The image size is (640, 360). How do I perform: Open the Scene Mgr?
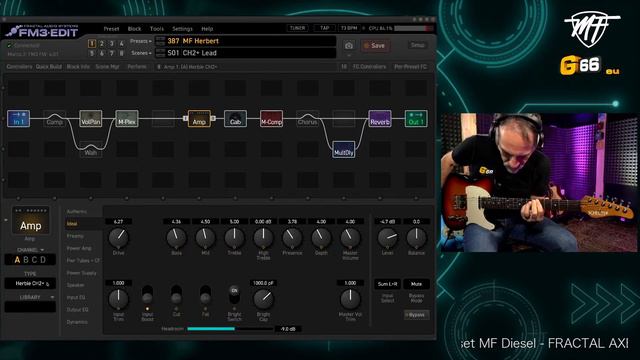pyautogui.click(x=107, y=67)
